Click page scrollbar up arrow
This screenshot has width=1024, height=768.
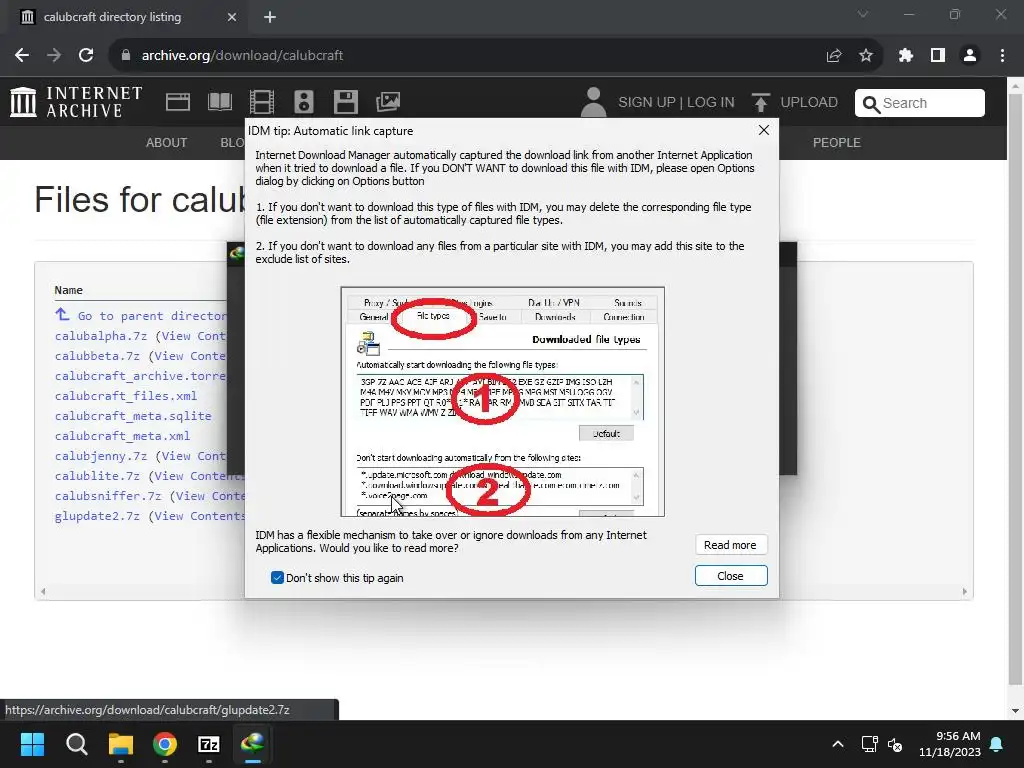(x=1016, y=86)
